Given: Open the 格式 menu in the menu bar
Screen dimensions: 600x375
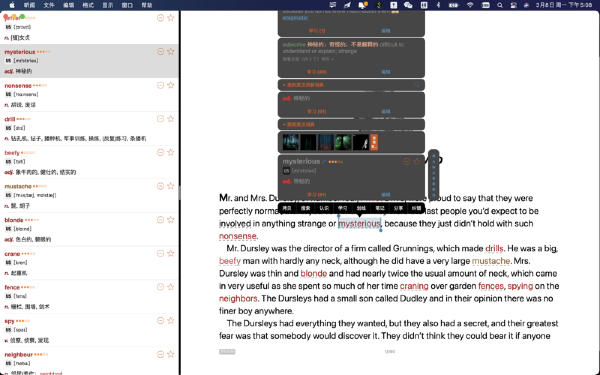Looking at the screenshot, I should (88, 5).
